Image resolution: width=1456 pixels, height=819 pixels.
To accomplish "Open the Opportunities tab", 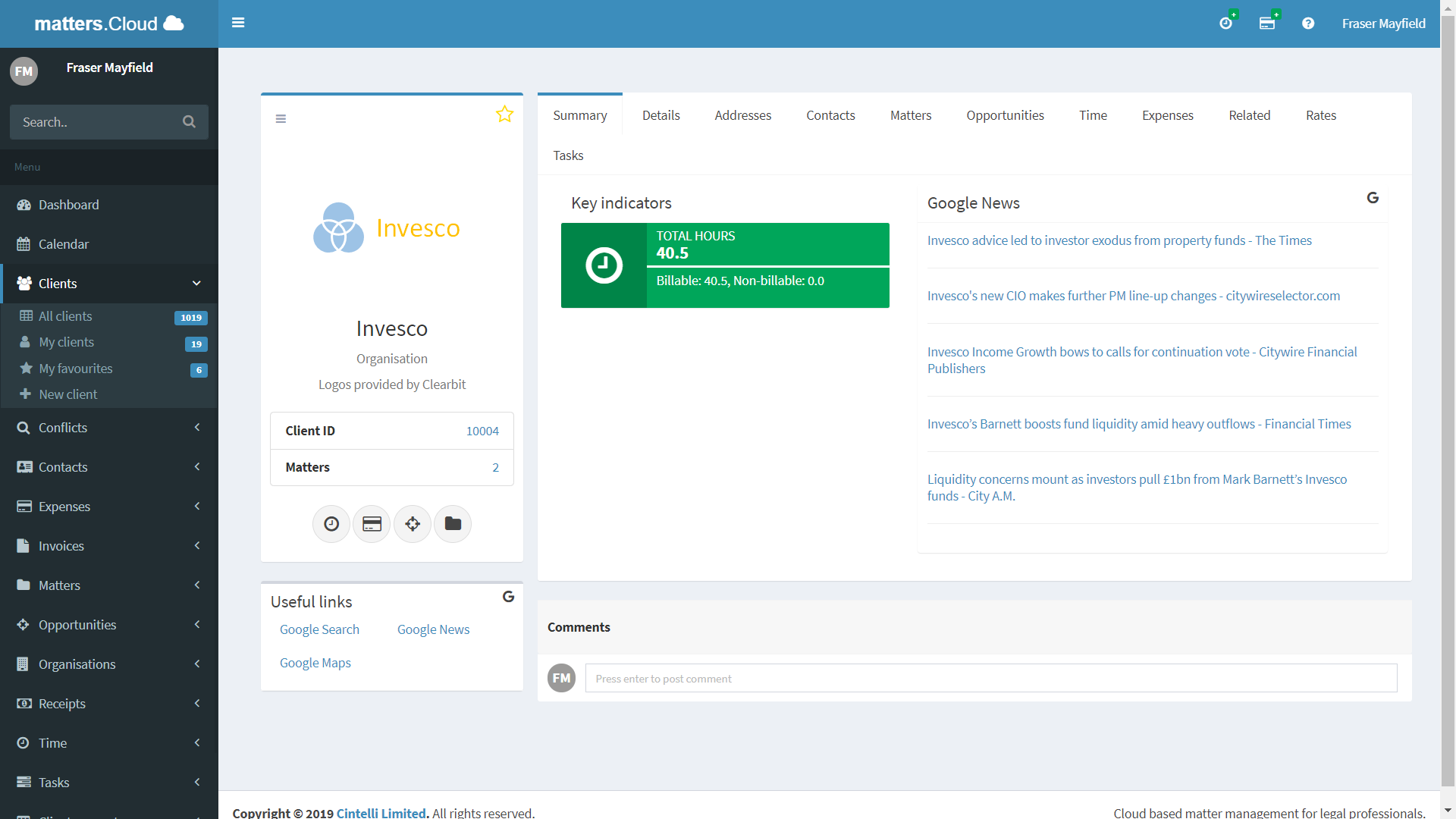I will 1005,115.
